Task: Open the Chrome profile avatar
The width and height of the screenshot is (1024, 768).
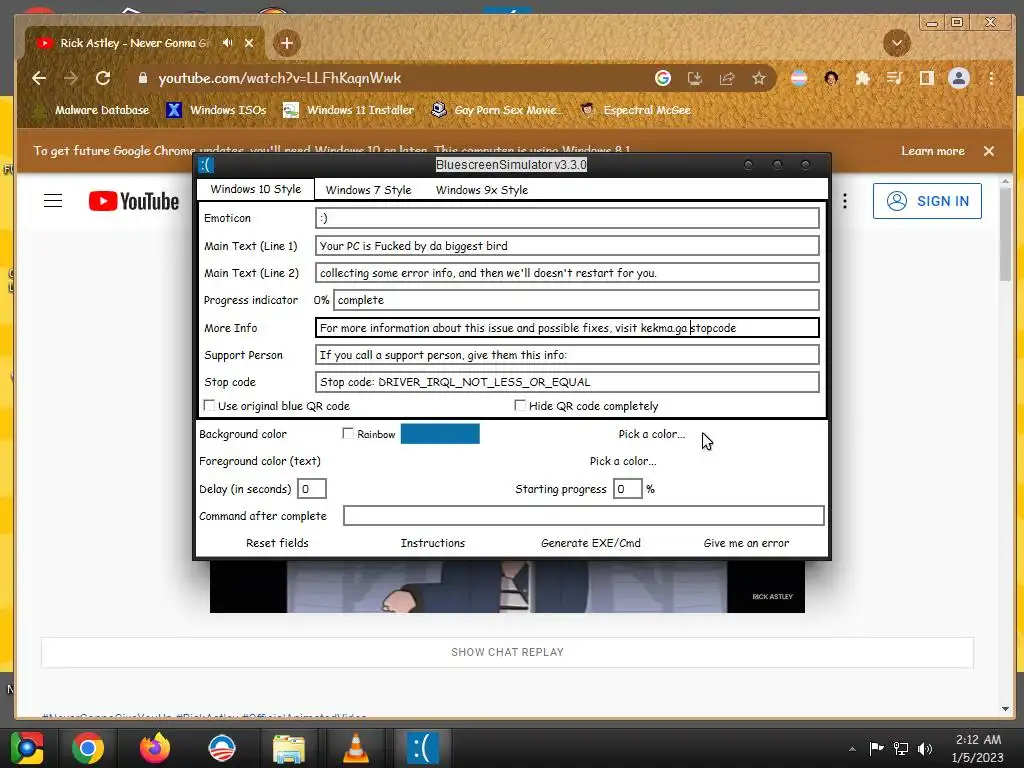Action: [959, 78]
